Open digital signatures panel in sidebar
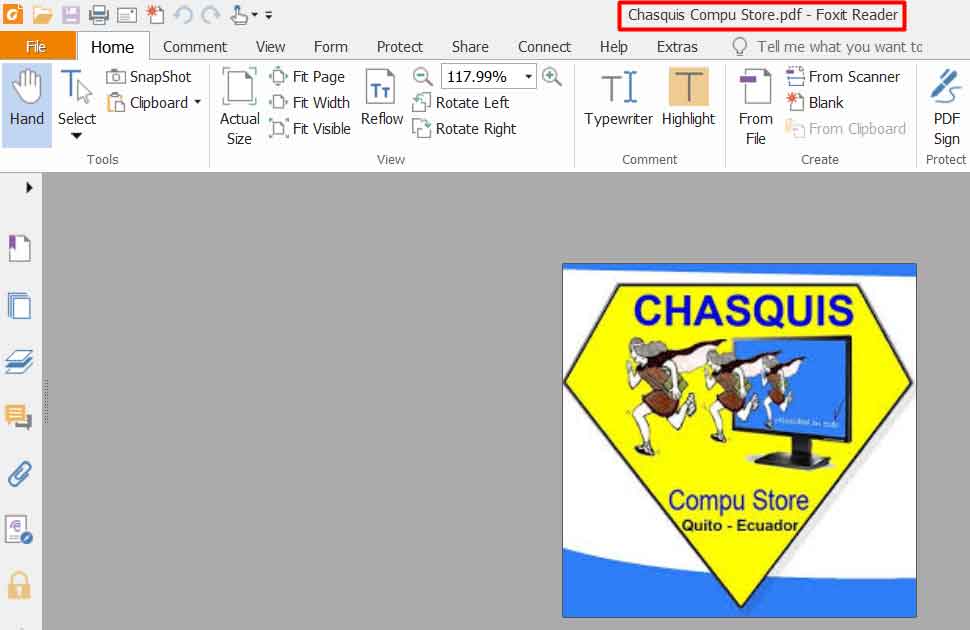The image size is (970, 630). (19, 530)
